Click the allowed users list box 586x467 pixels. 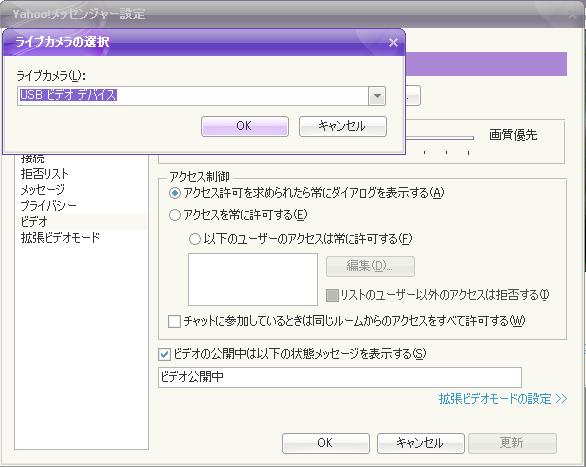click(253, 279)
